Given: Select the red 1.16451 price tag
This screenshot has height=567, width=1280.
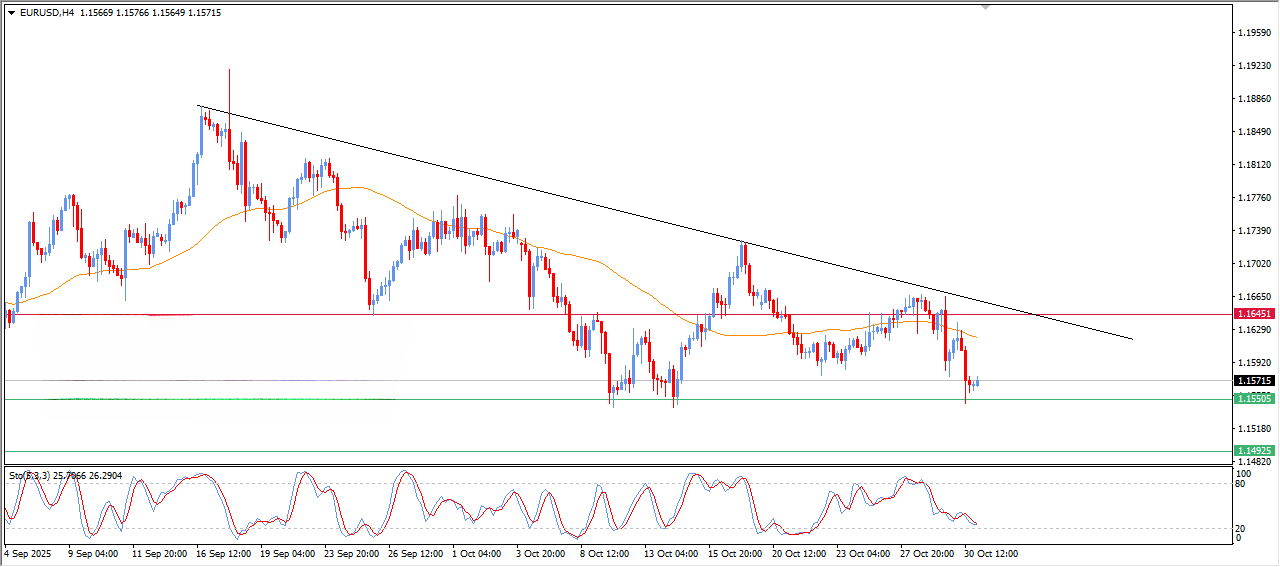Looking at the screenshot, I should [1254, 314].
